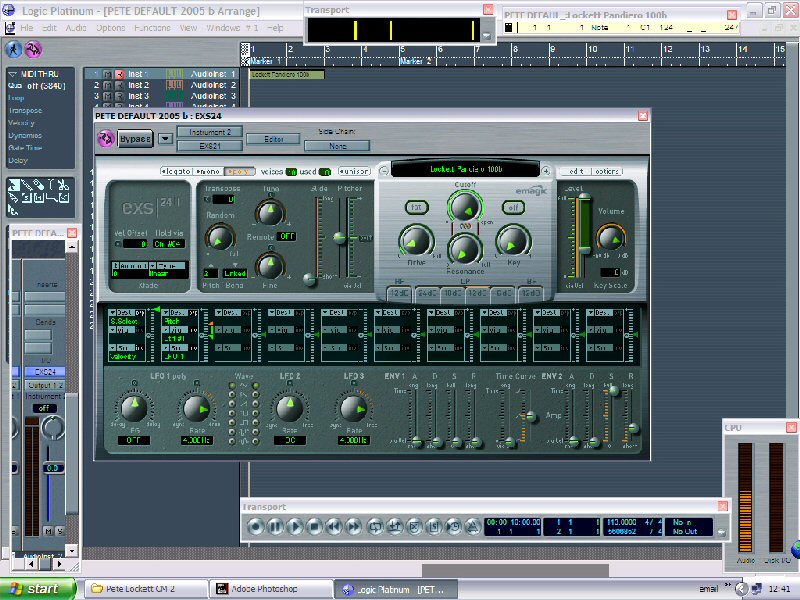Click the Play button in the Transport bar
Viewport: 800px width, 600px height.
[295, 526]
